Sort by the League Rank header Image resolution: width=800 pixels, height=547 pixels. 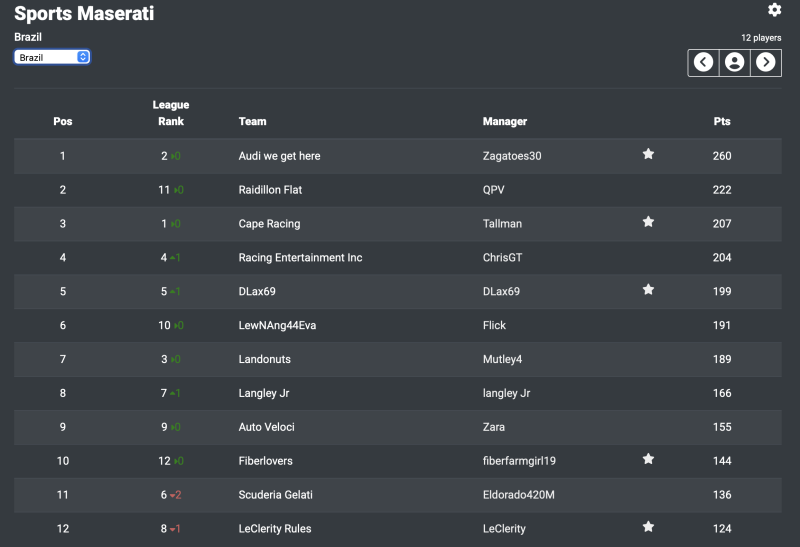(171, 113)
